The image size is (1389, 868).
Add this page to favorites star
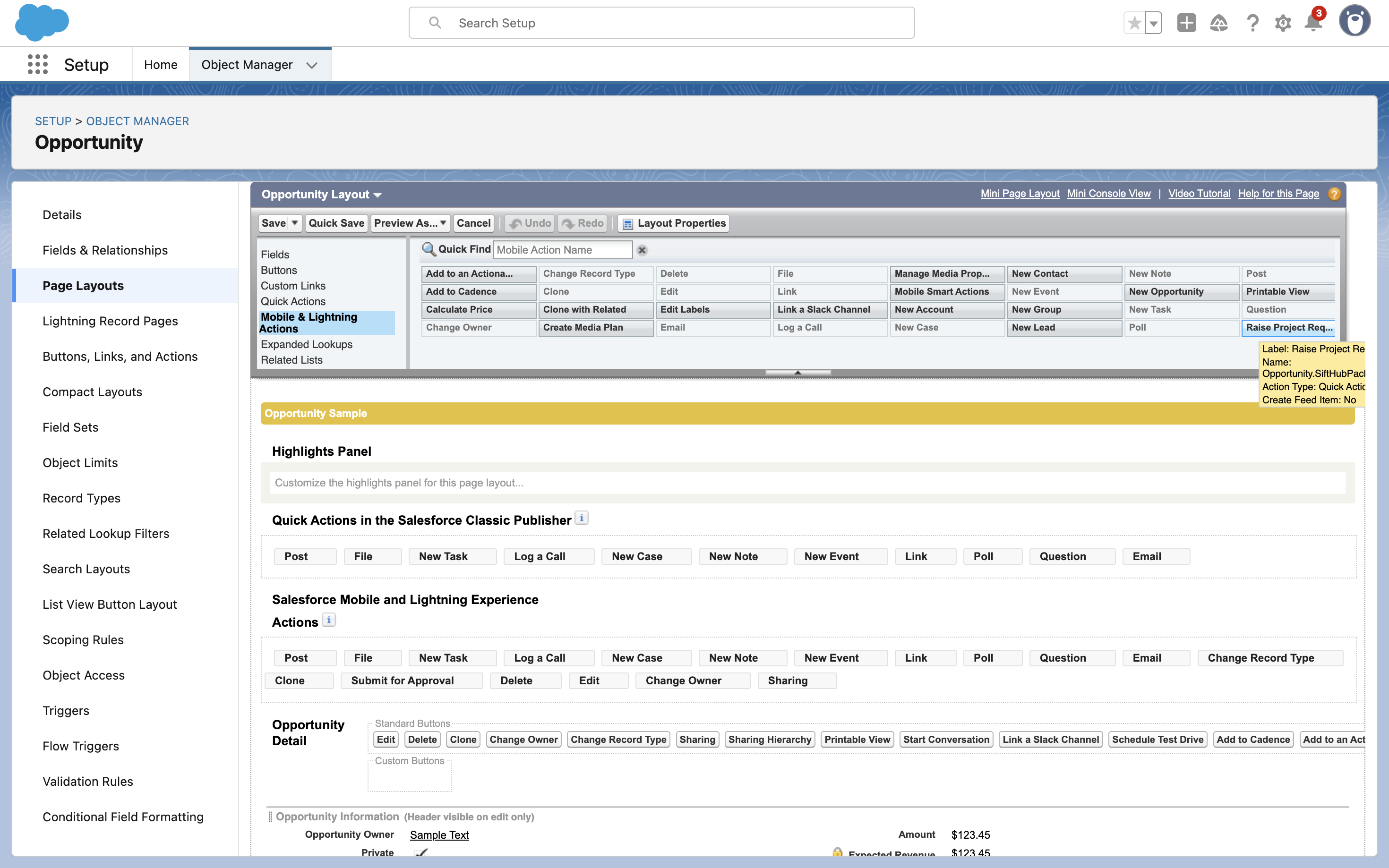click(x=1134, y=23)
